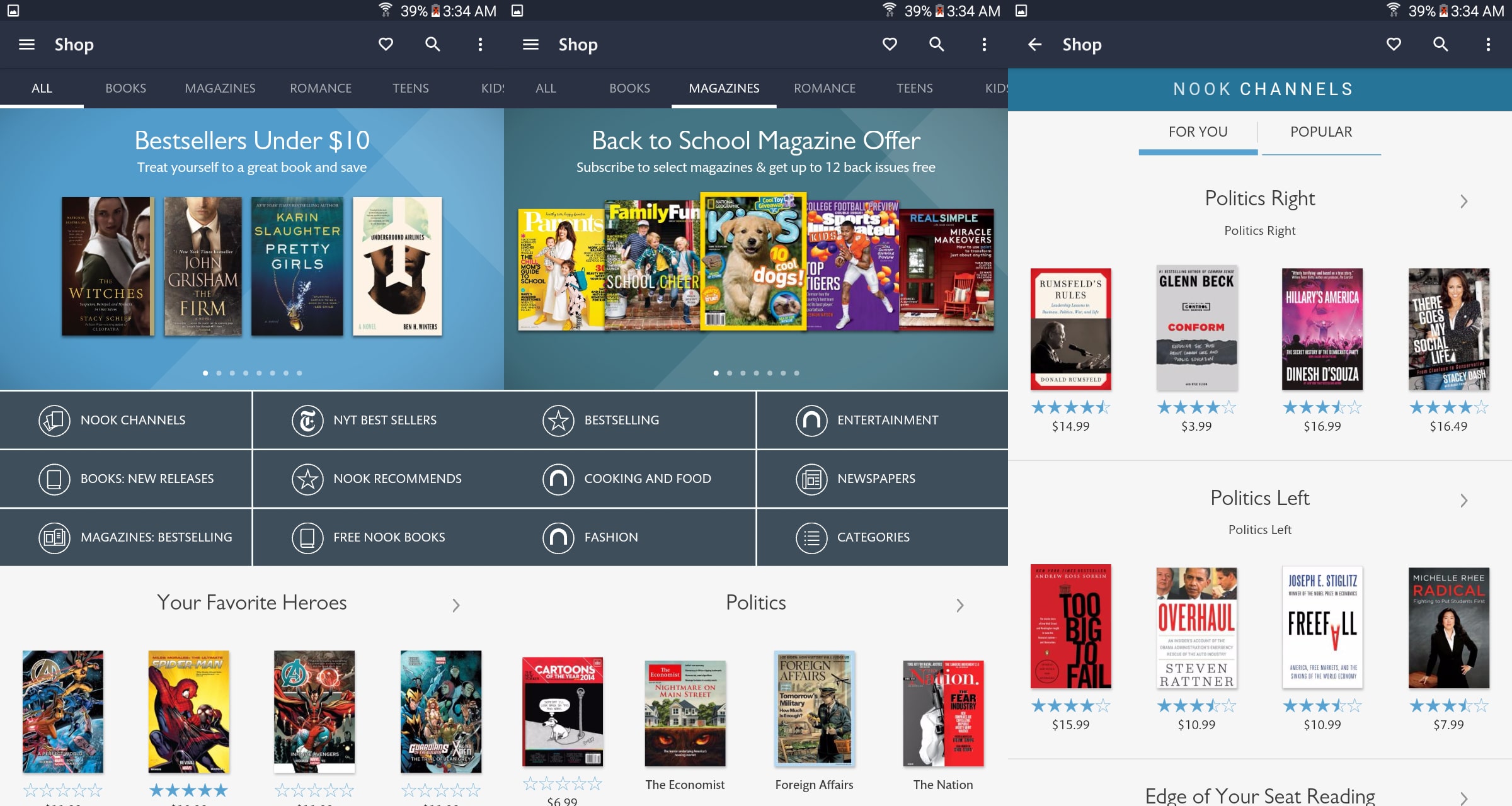1512x806 pixels.
Task: Open John Grisham The Firm cover
Action: pos(203,266)
